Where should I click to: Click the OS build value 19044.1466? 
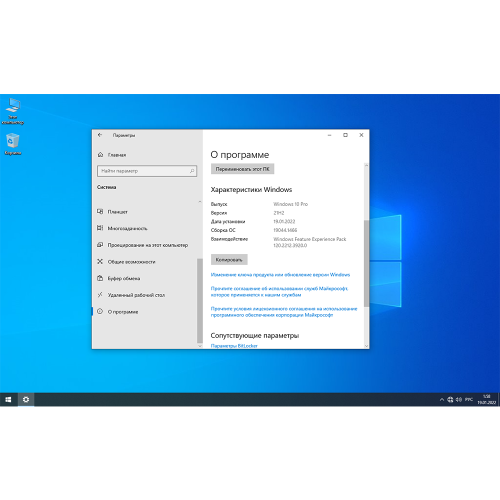[x=285, y=230]
